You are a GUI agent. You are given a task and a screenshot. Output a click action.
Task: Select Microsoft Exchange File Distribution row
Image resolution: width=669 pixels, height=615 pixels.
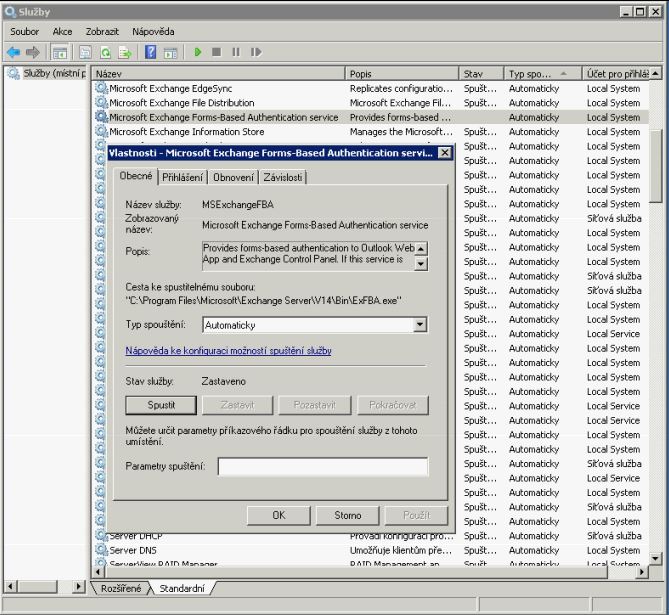tap(371, 103)
